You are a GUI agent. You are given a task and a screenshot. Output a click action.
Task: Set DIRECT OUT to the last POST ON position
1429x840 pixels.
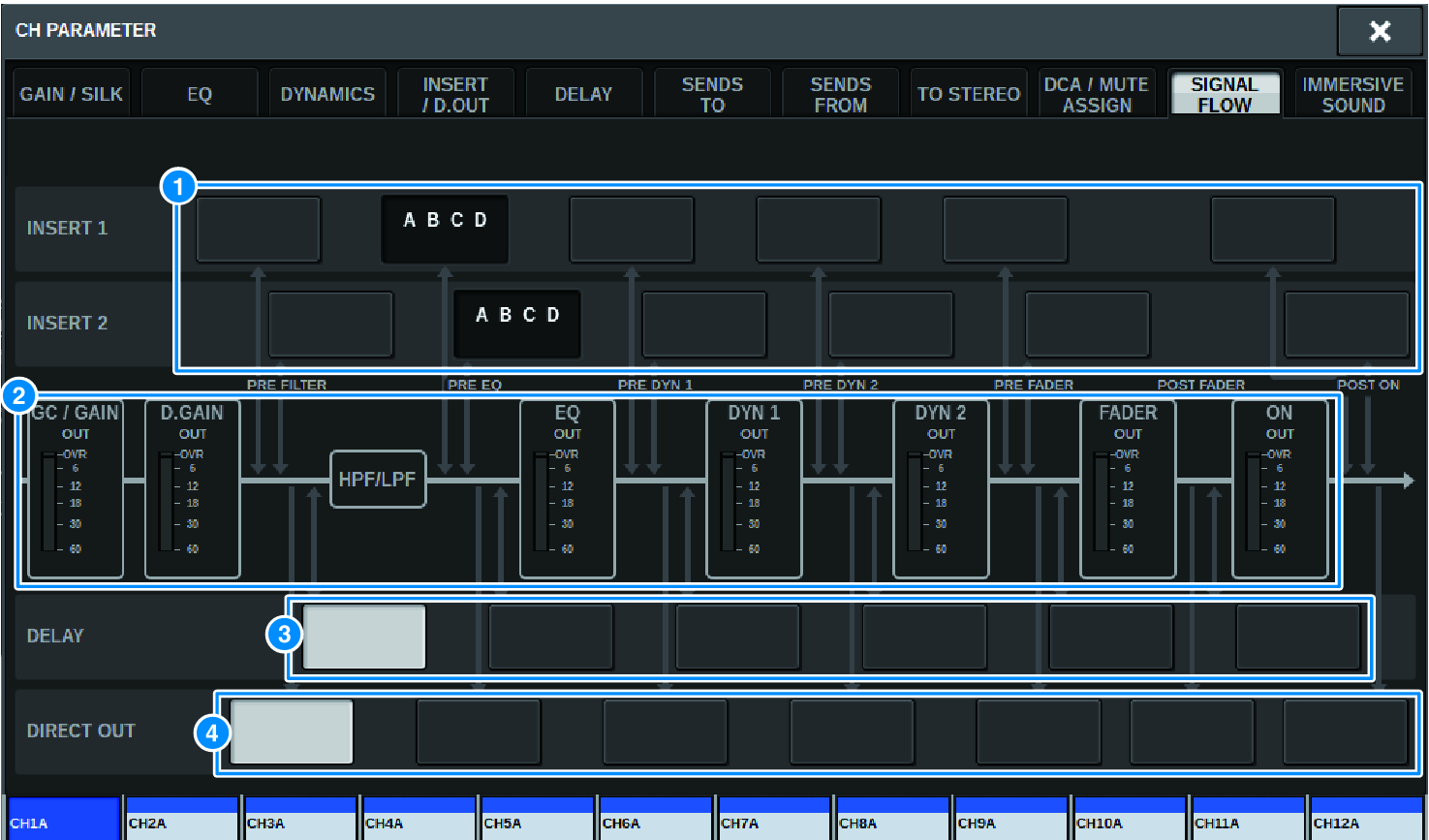coord(1345,731)
